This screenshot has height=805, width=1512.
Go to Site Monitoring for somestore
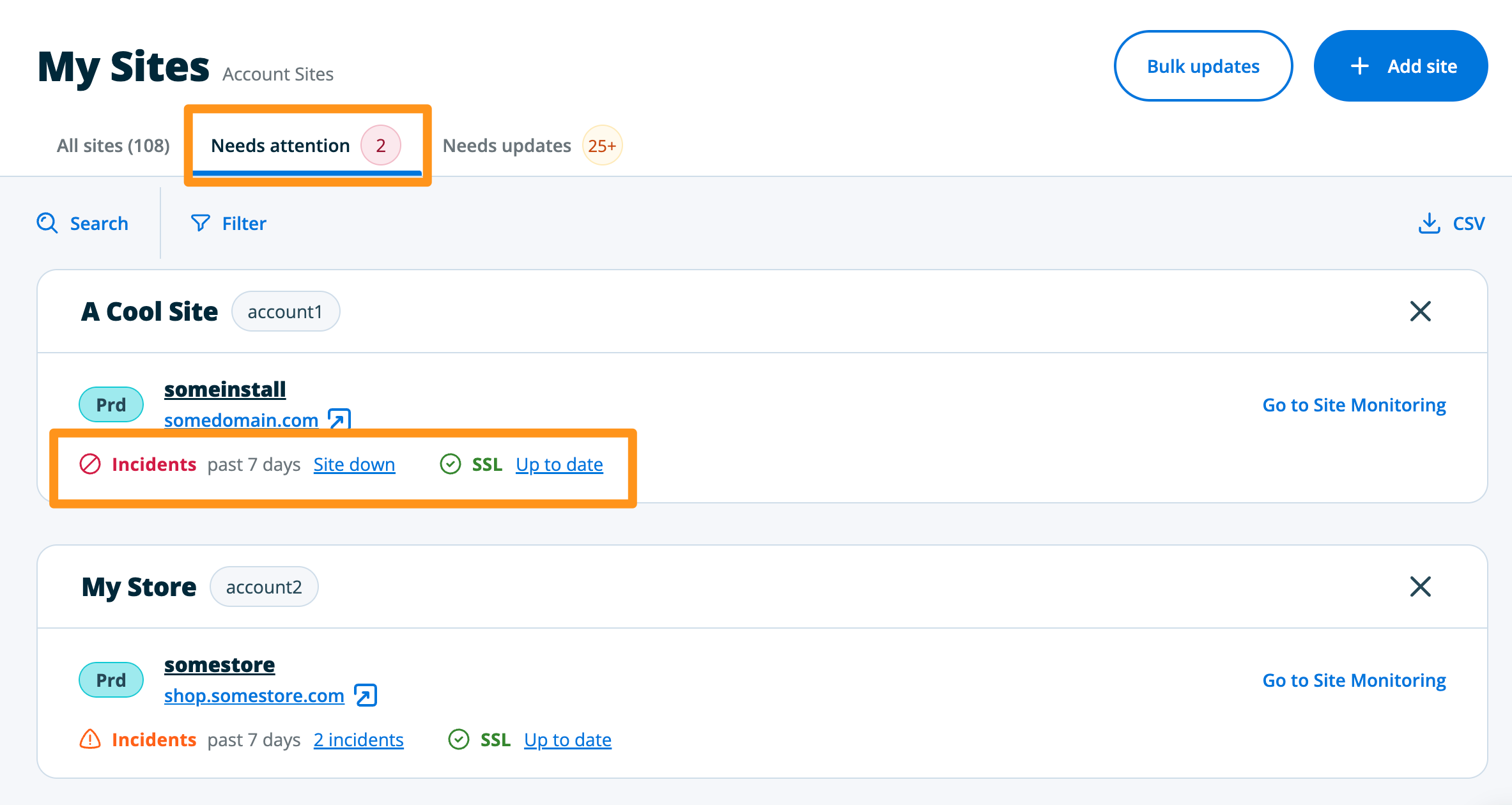point(1354,680)
